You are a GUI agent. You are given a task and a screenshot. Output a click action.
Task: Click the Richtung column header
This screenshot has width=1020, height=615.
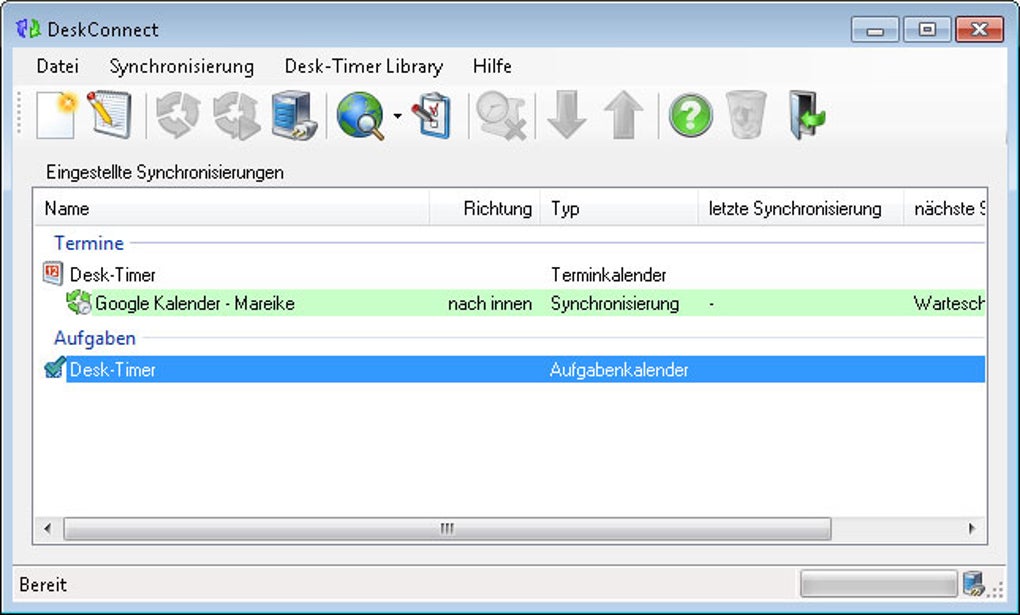tap(497, 208)
